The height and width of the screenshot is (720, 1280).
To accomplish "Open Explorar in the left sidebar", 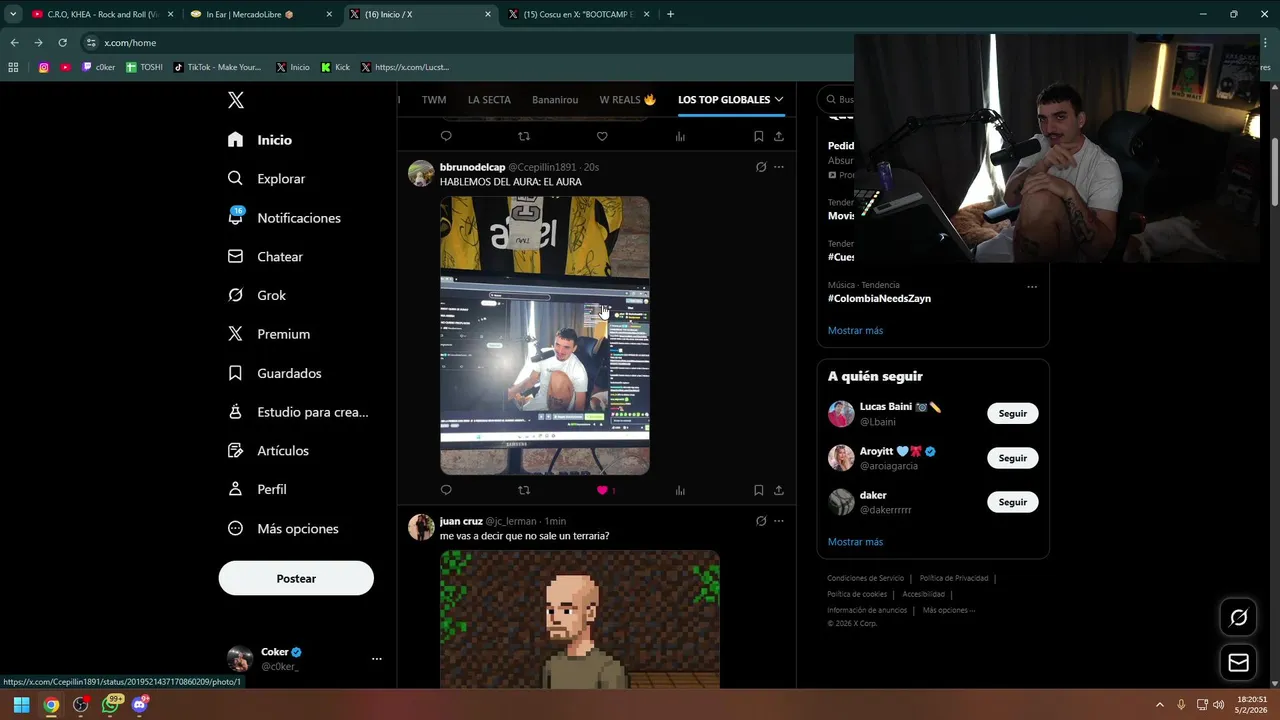I will [266, 179].
